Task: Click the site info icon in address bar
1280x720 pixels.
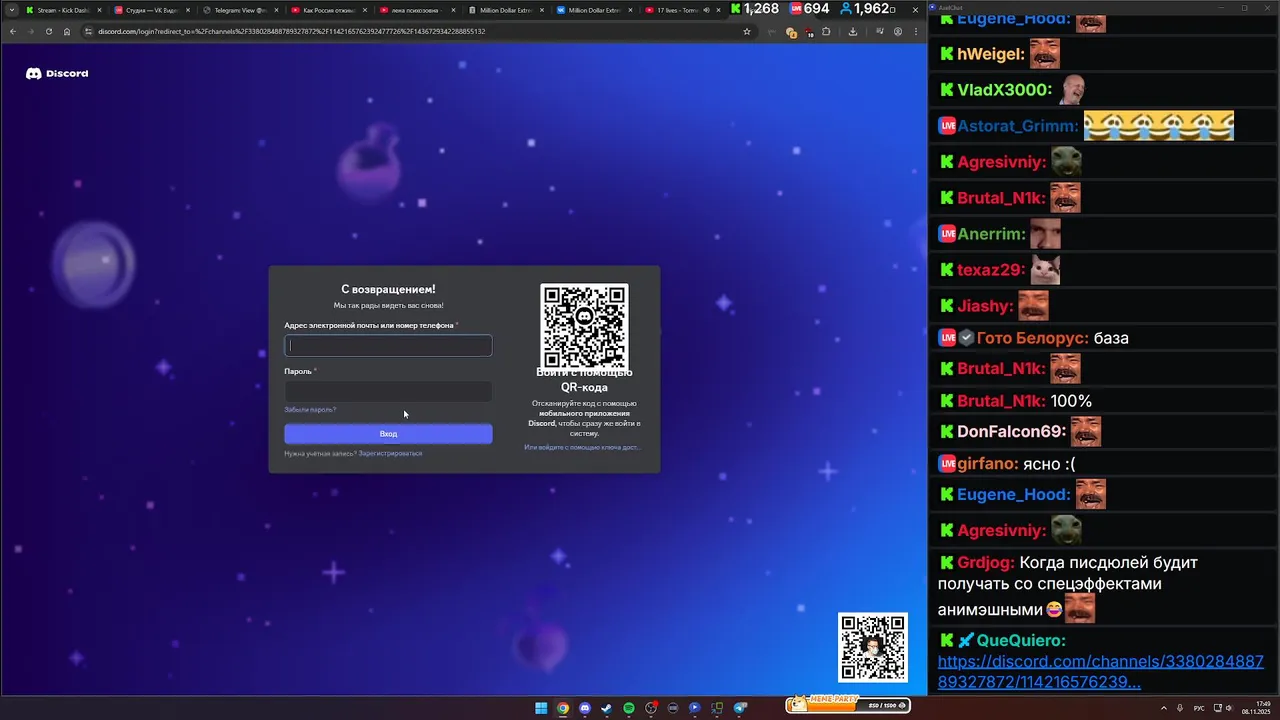Action: point(89,31)
